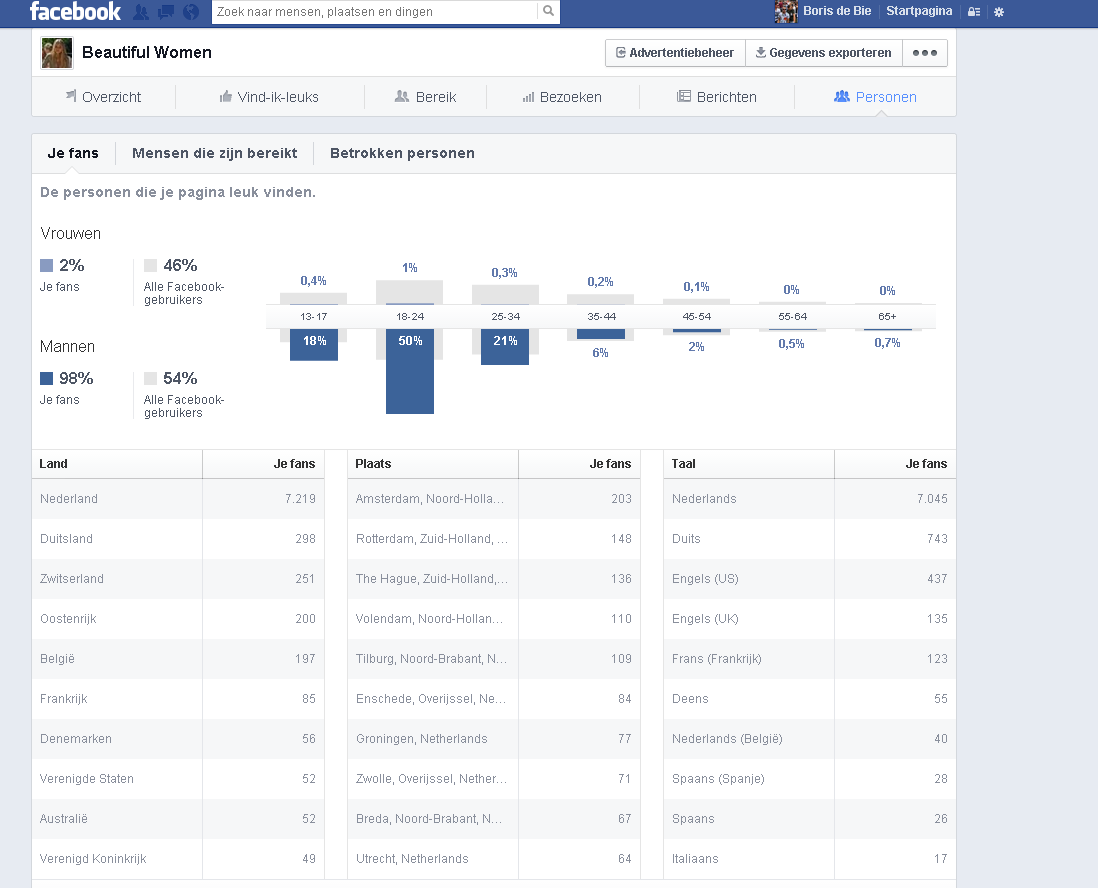The height and width of the screenshot is (888, 1098).
Task: Open 'Mensen die zijn bereikt' sub-tab
Action: pos(214,153)
